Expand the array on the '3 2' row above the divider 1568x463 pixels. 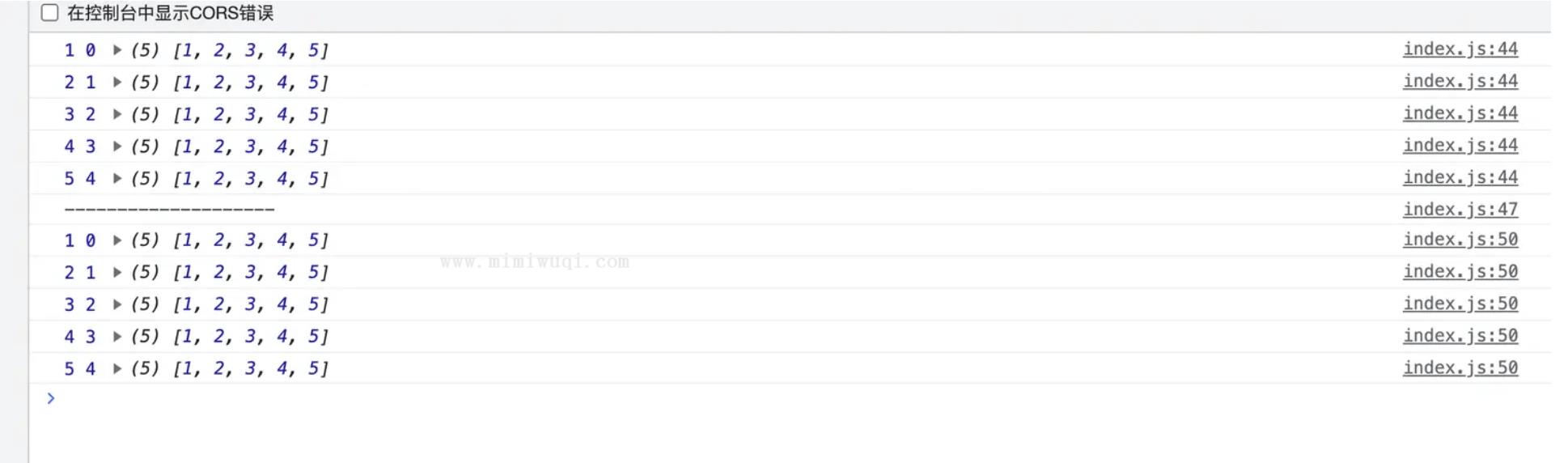coord(117,114)
